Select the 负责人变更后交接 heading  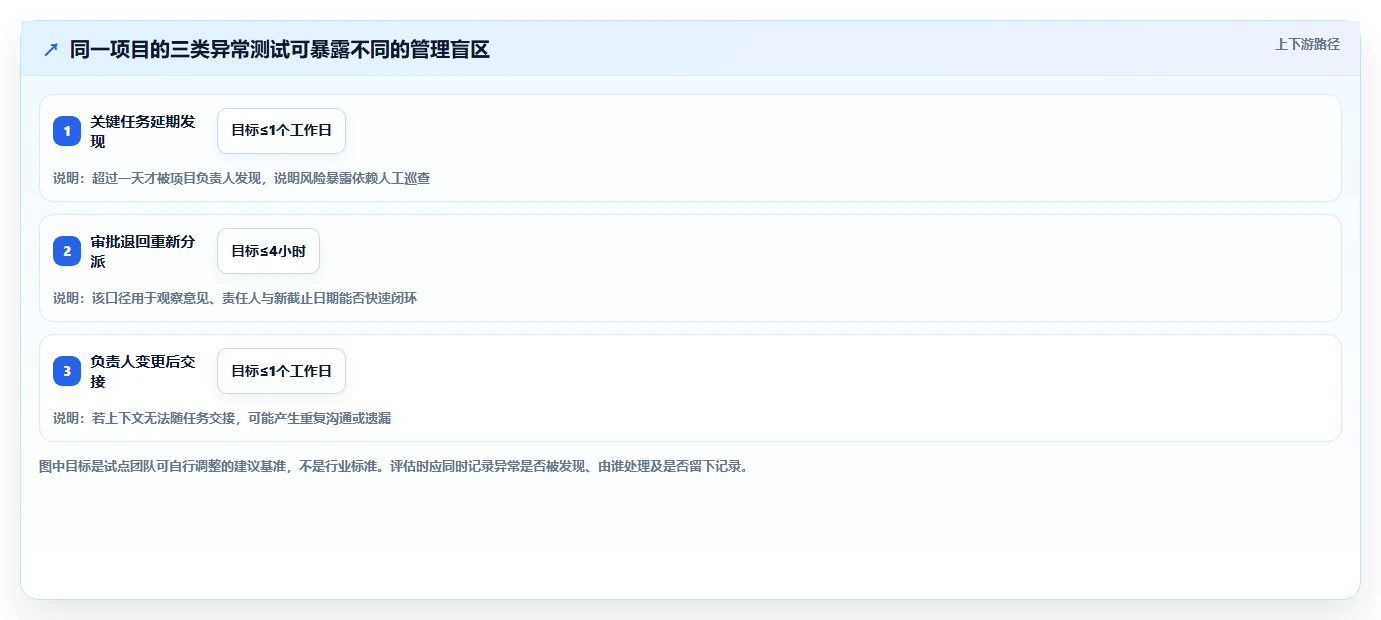pos(144,371)
